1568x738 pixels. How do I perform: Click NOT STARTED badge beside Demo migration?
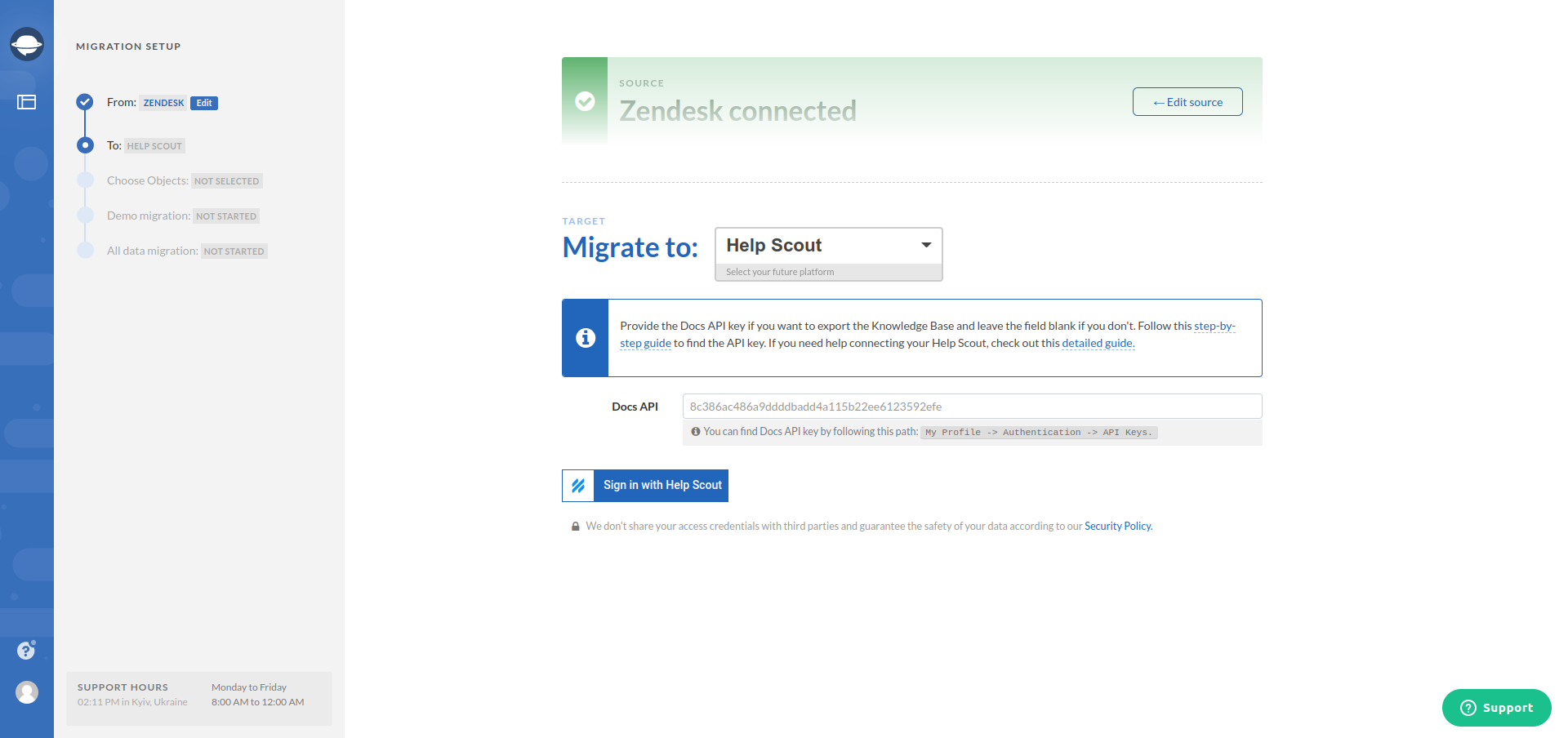(x=226, y=216)
